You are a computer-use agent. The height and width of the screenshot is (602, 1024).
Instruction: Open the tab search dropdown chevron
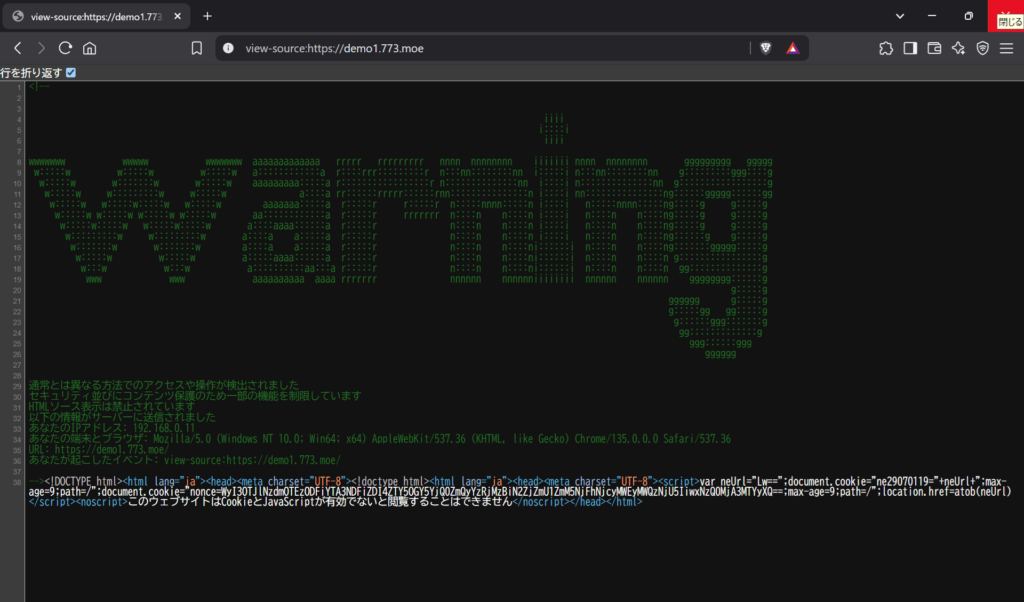(x=900, y=16)
